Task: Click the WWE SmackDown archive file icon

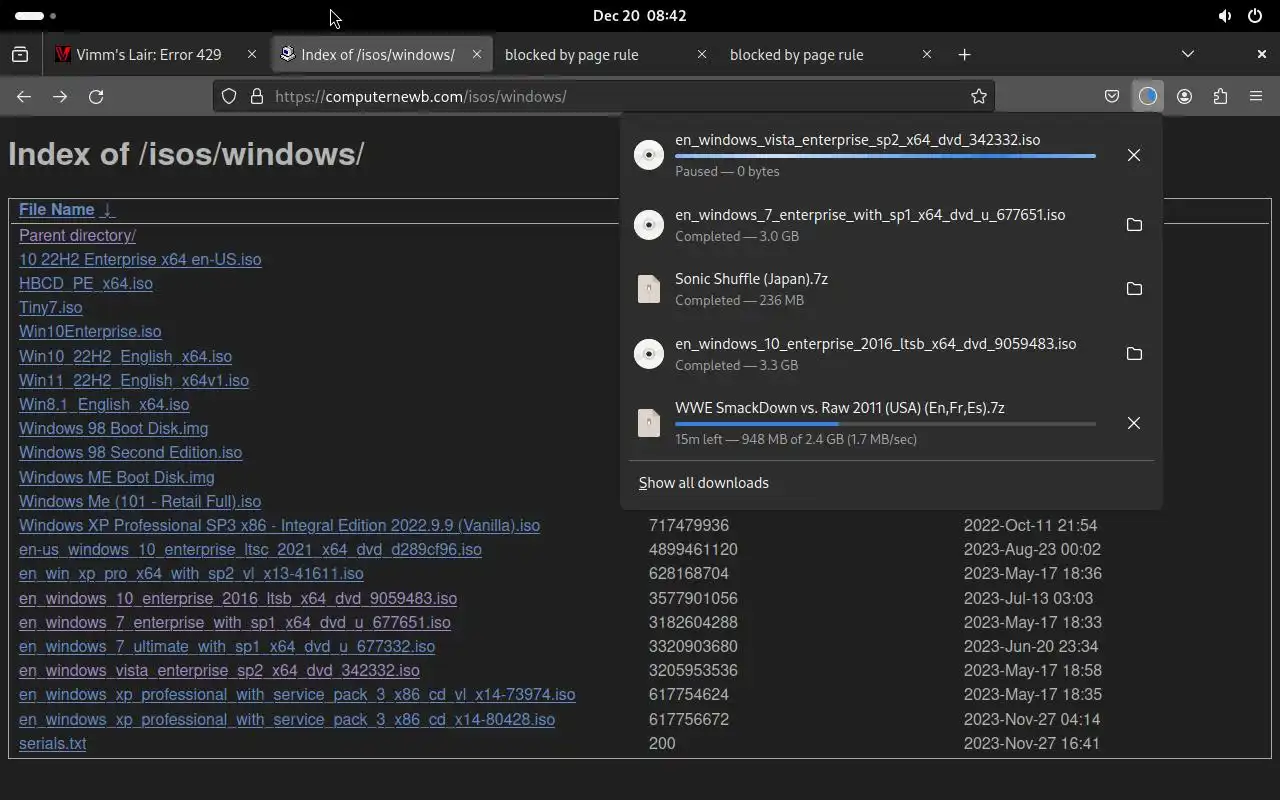Action: [x=649, y=423]
